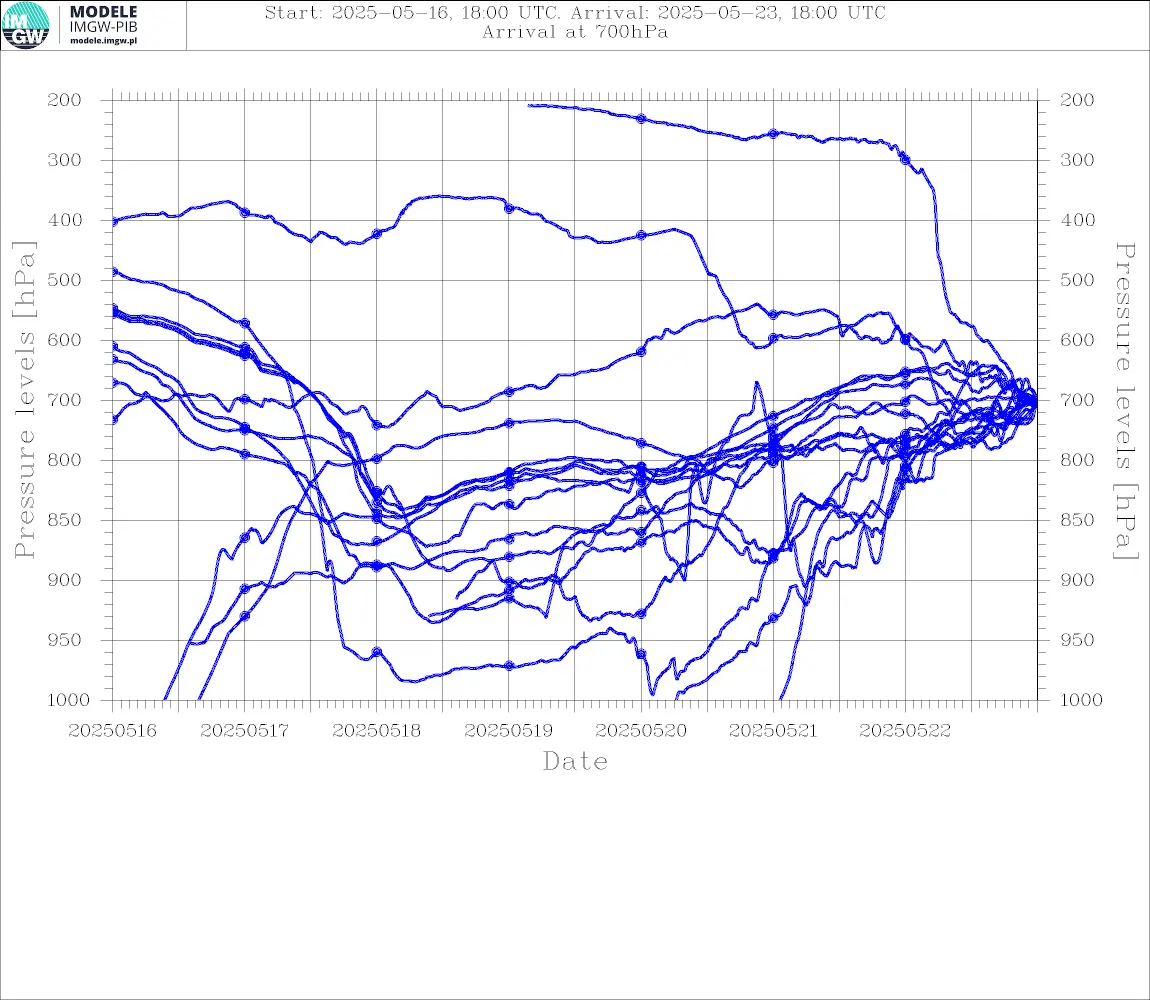Click the right axis 700 pressure label

(x=1077, y=400)
